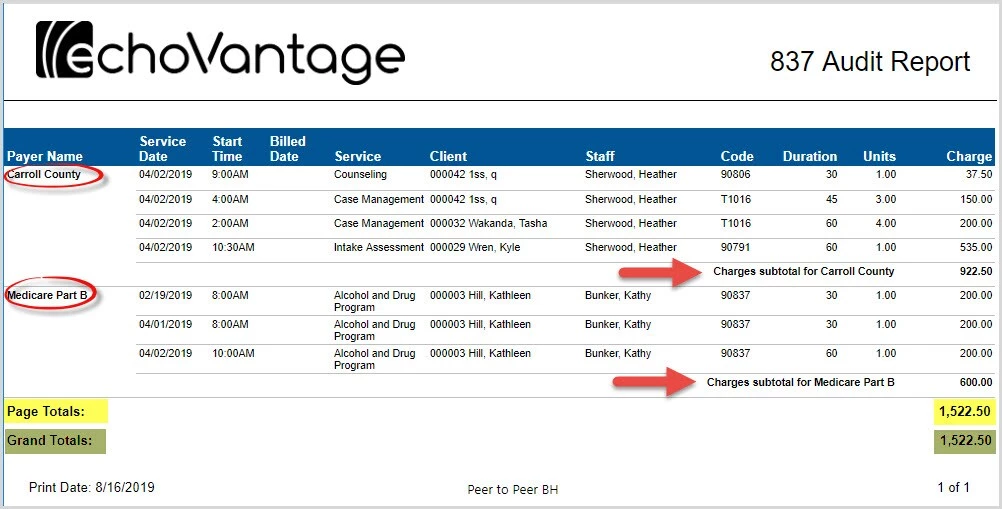Select Charges subtotal for Carroll County label

(x=803, y=271)
